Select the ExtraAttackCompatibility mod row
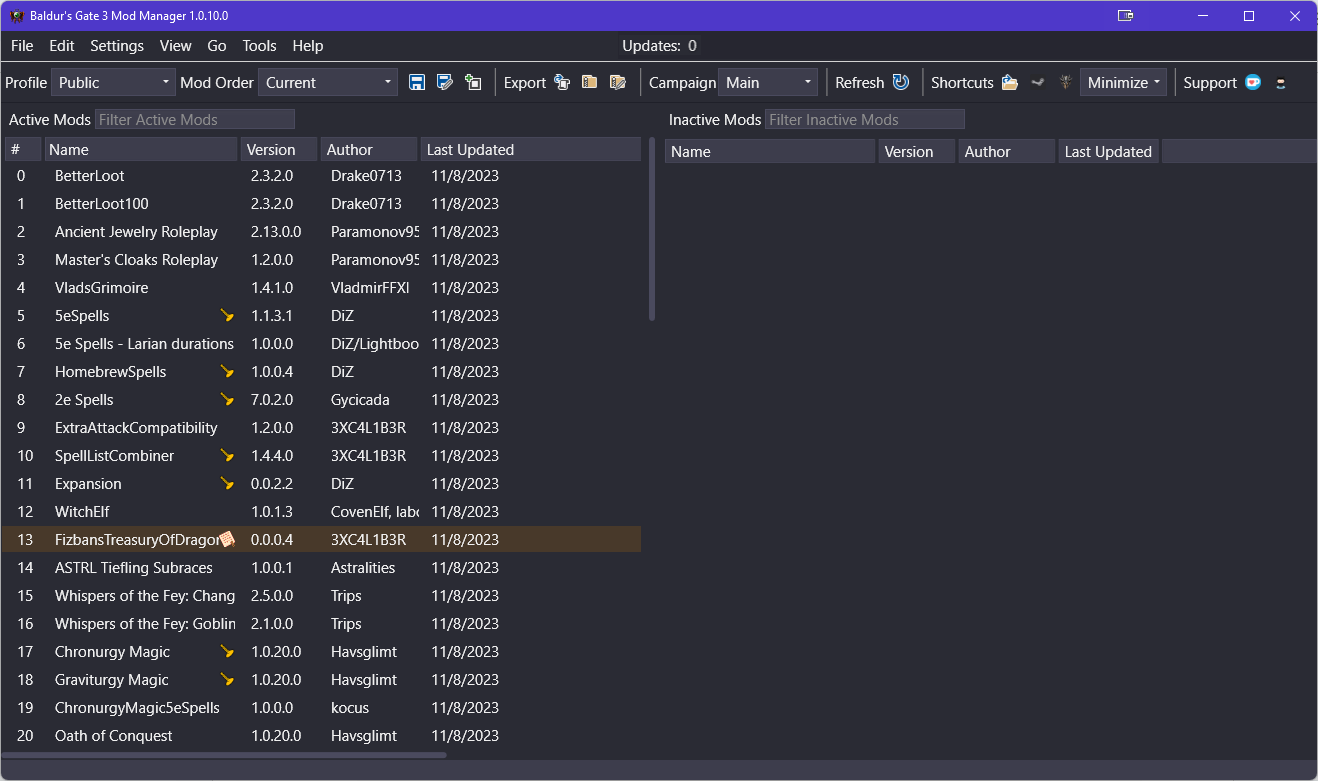The width and height of the screenshot is (1318, 781). pyautogui.click(x=321, y=427)
